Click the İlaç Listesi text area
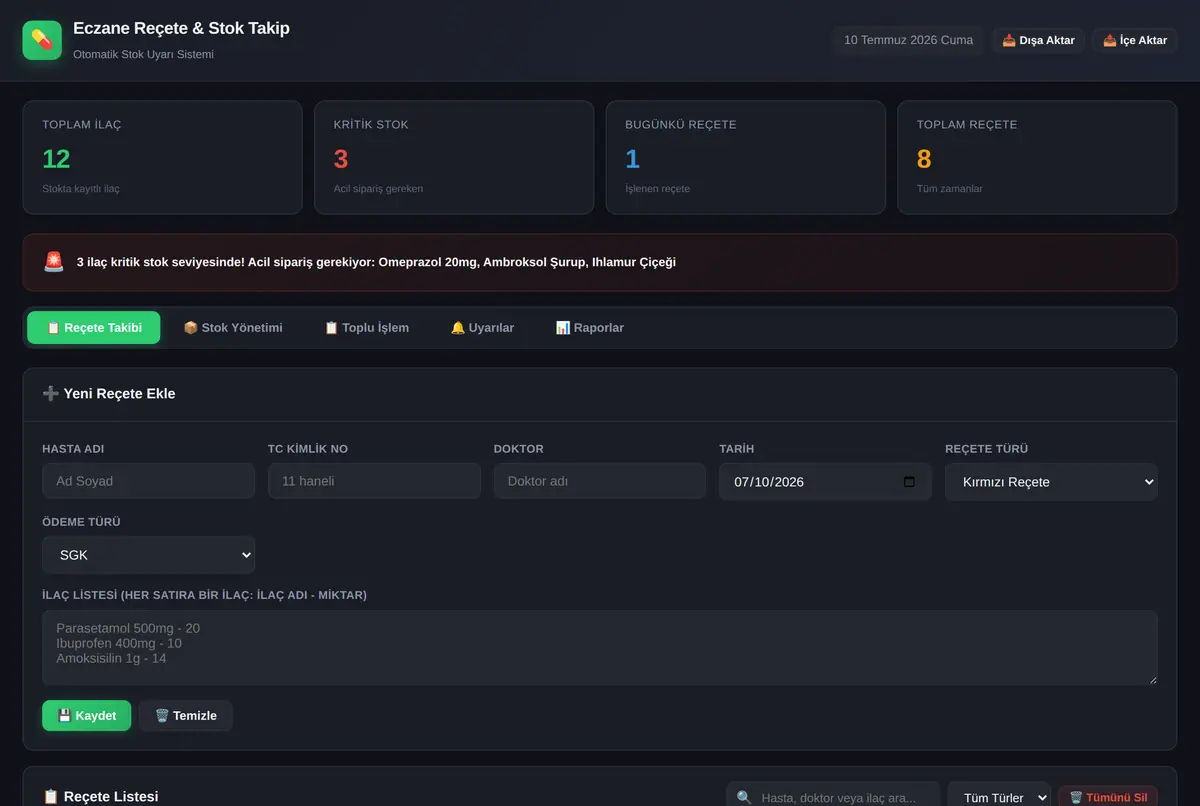Viewport: 1200px width, 806px height. tap(600, 648)
